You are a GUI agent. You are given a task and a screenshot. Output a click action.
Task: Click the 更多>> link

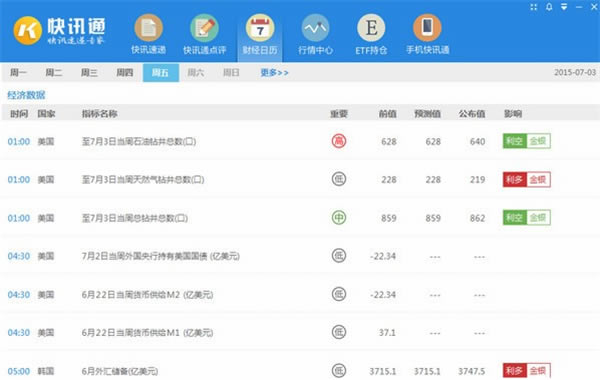(274, 73)
